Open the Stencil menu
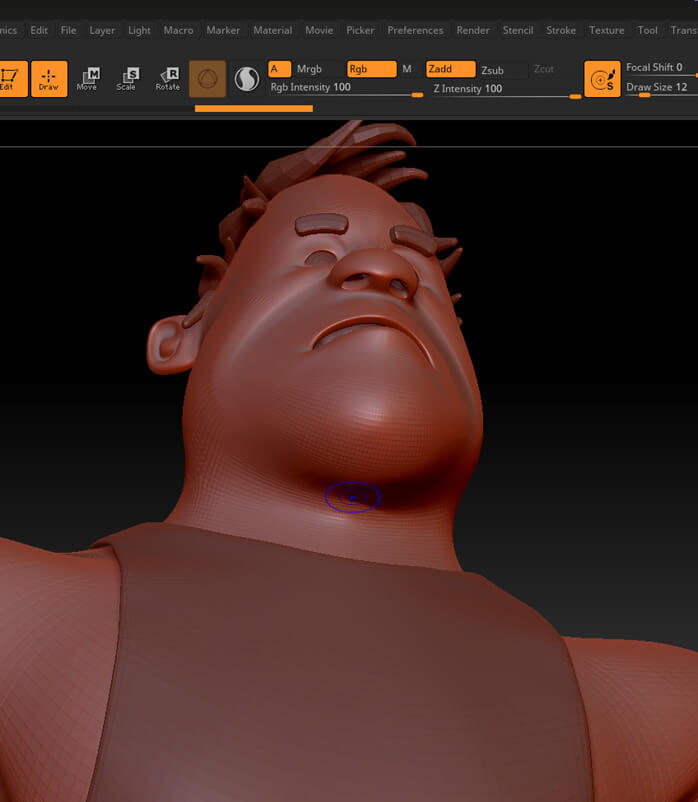 click(x=517, y=30)
